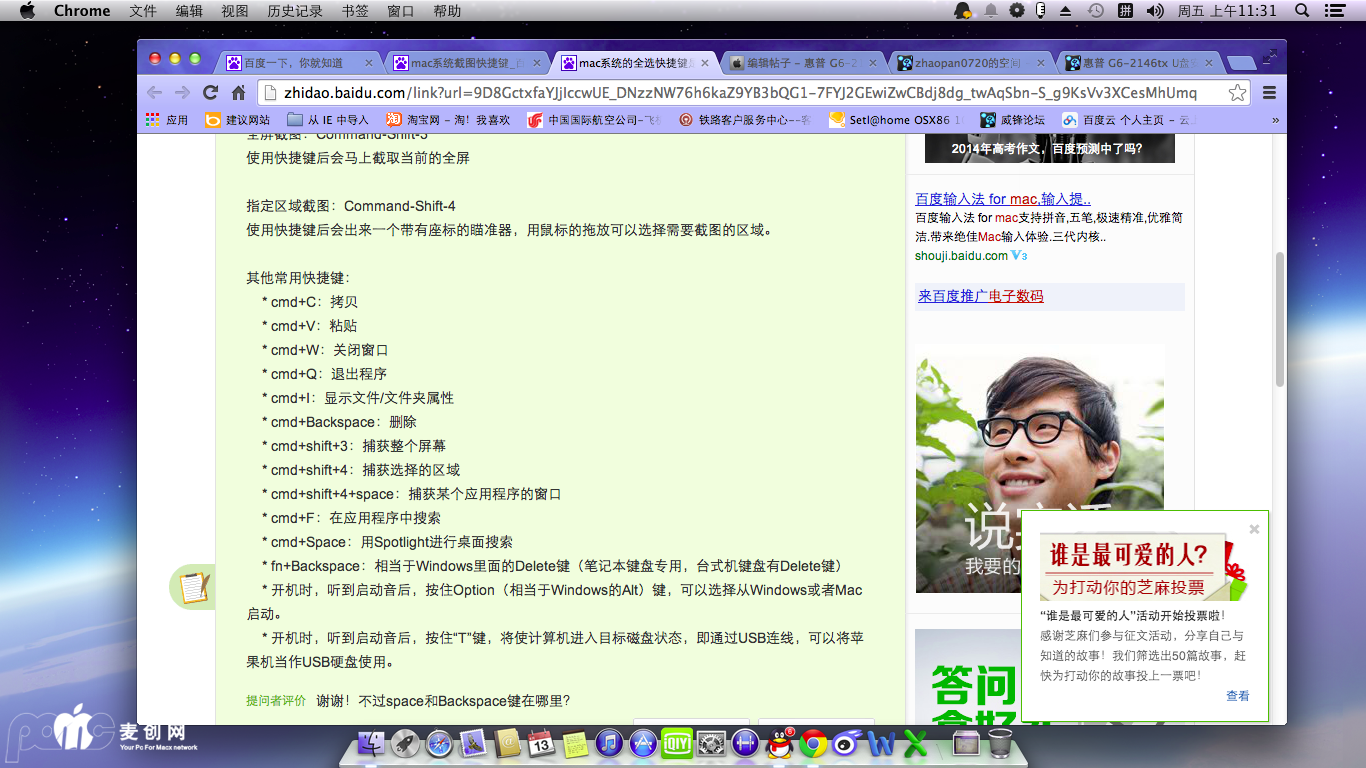Click 查看 in the voting popup
The image size is (1366, 768).
click(x=1237, y=696)
